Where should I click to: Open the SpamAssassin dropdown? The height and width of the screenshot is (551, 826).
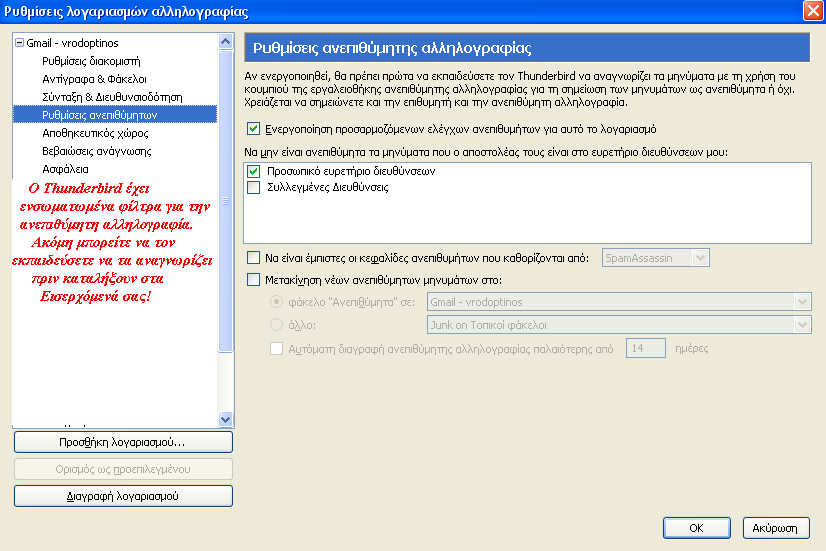point(655,258)
